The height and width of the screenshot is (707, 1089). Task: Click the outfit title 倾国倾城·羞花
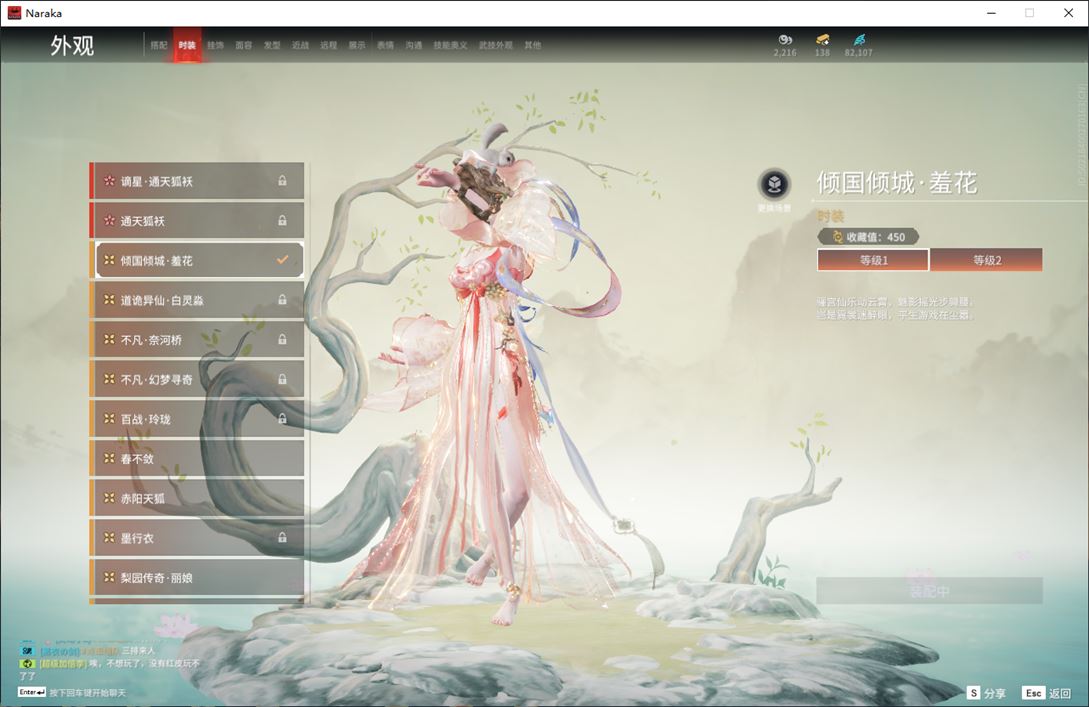(897, 183)
